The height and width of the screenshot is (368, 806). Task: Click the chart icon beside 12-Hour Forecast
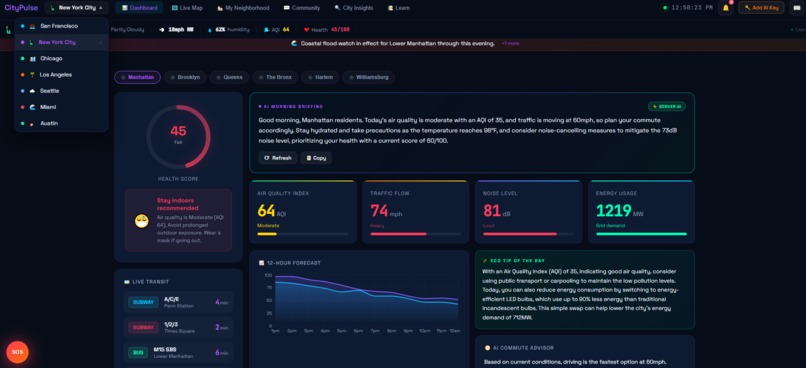261,263
